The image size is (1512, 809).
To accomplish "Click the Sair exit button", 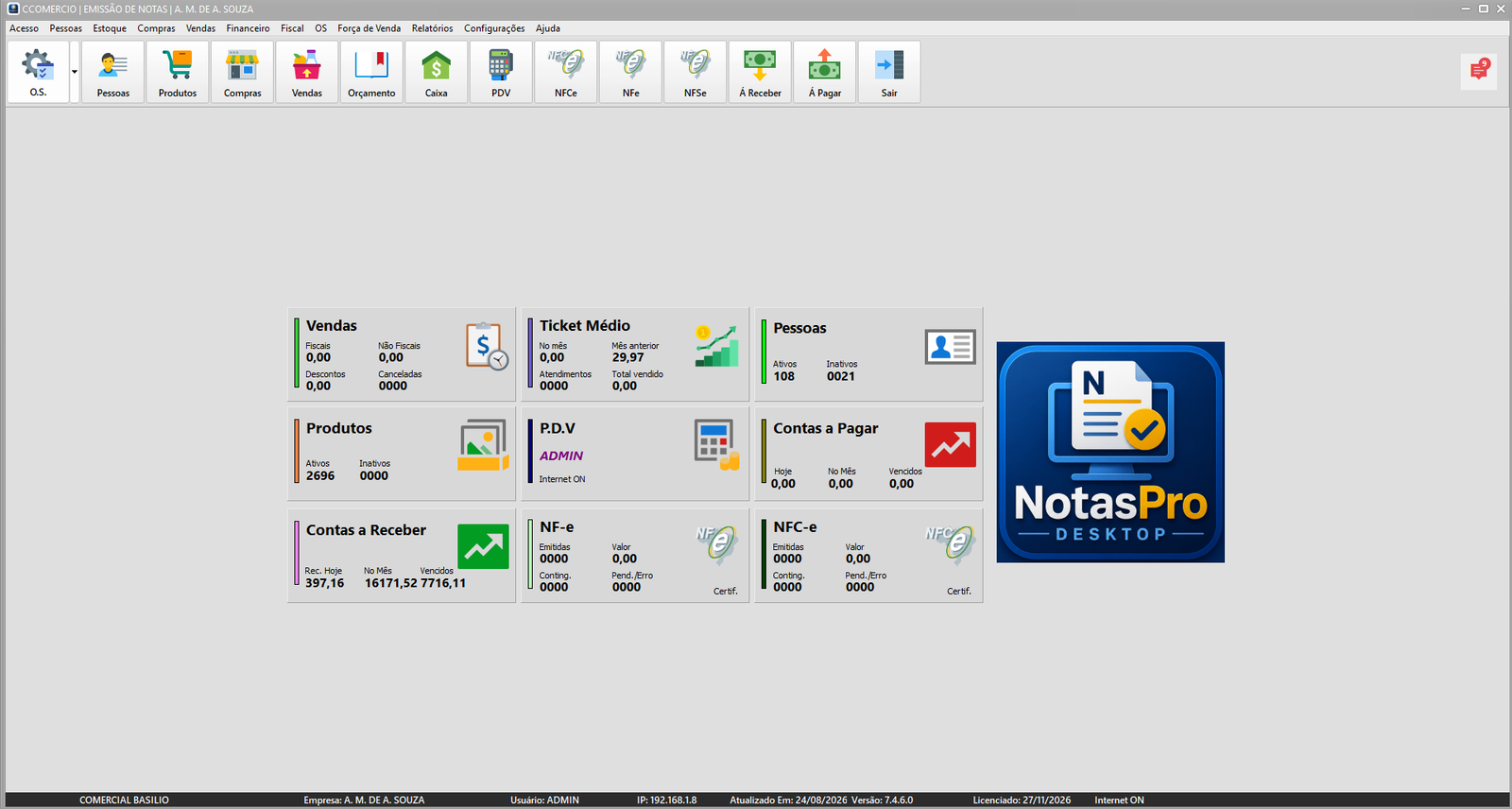I will 889,72.
